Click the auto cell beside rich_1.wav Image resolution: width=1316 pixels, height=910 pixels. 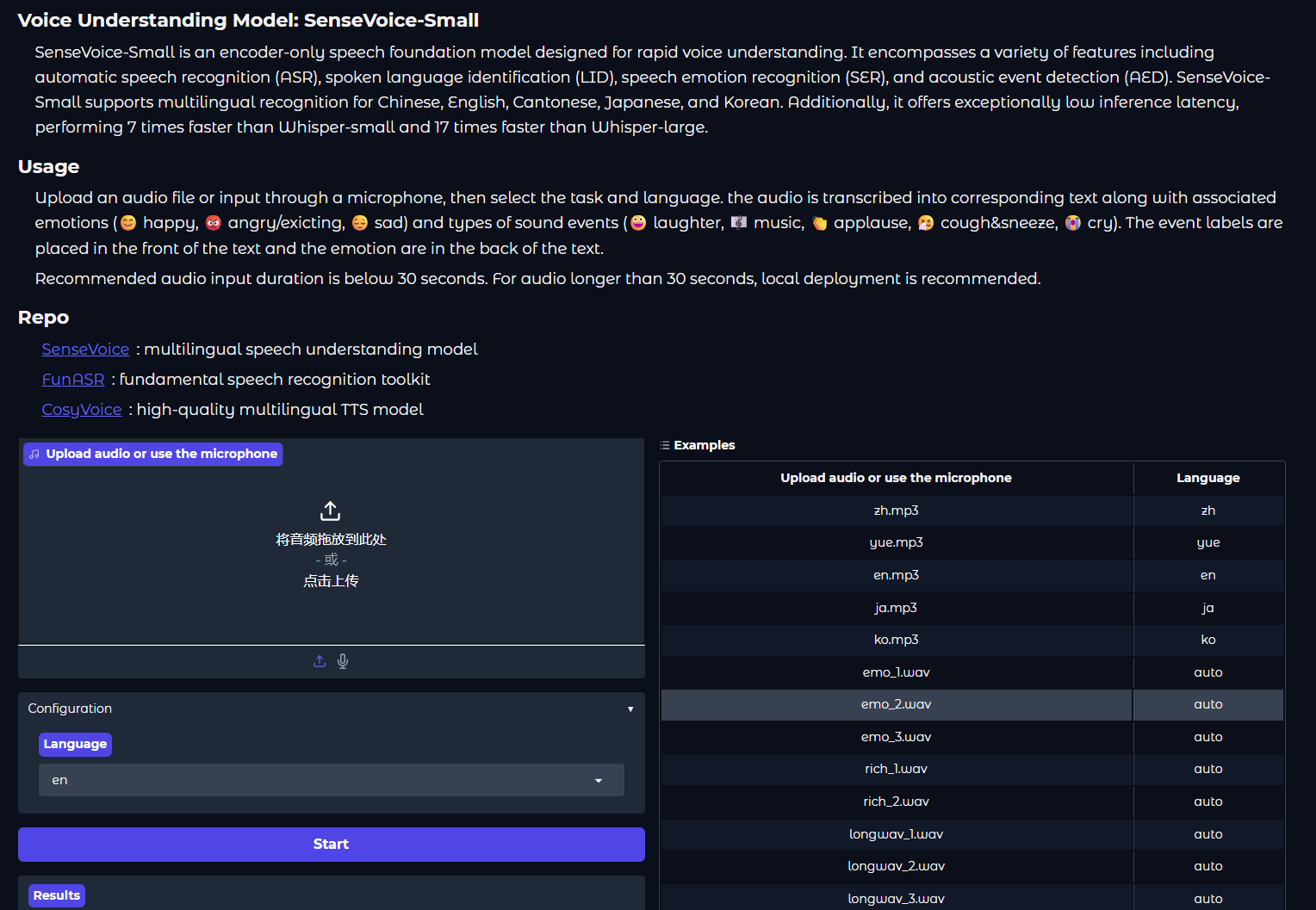click(1208, 769)
